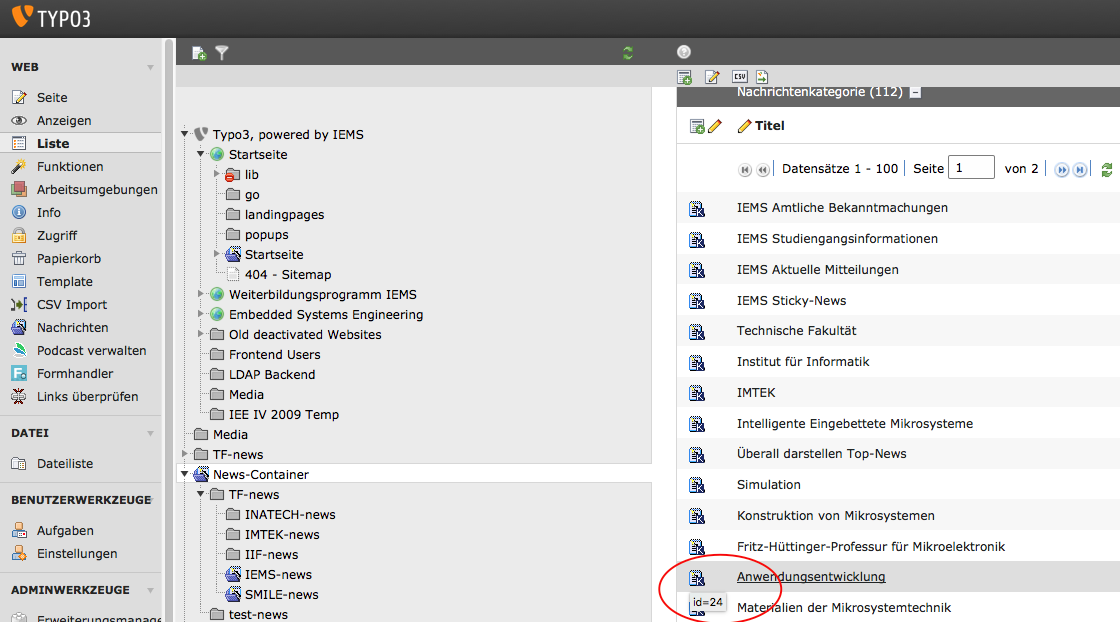
Task: Open the Anzeigen module
Action: click(x=64, y=121)
